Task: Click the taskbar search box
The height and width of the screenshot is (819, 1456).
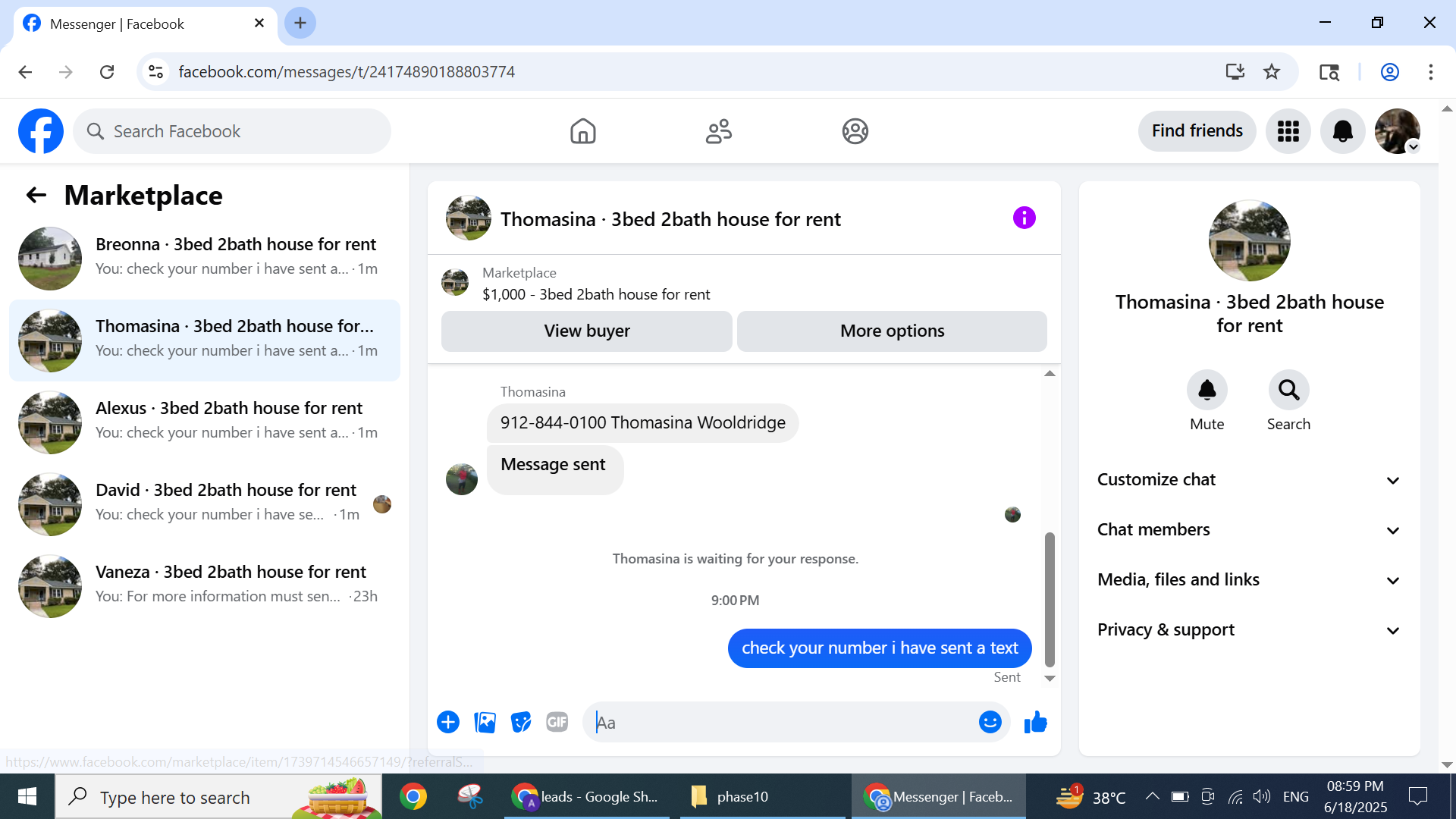Action: point(218,797)
